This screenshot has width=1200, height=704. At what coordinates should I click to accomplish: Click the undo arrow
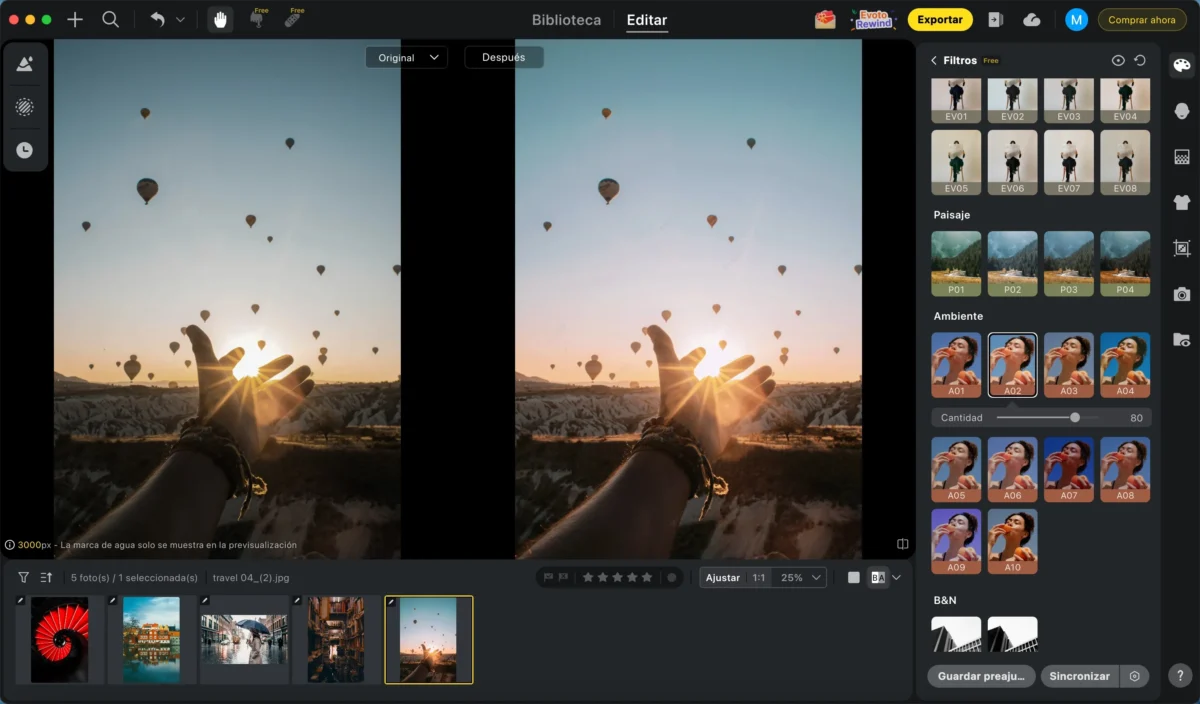[x=158, y=19]
